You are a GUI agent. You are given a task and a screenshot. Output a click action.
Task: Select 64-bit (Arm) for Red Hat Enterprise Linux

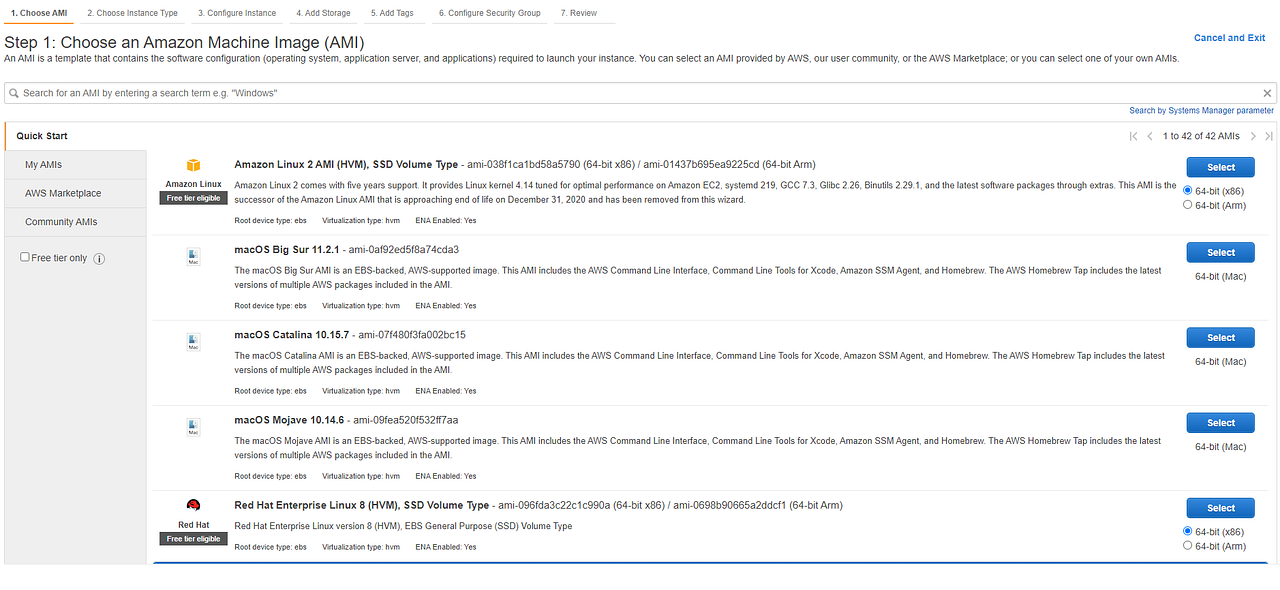pos(1188,546)
